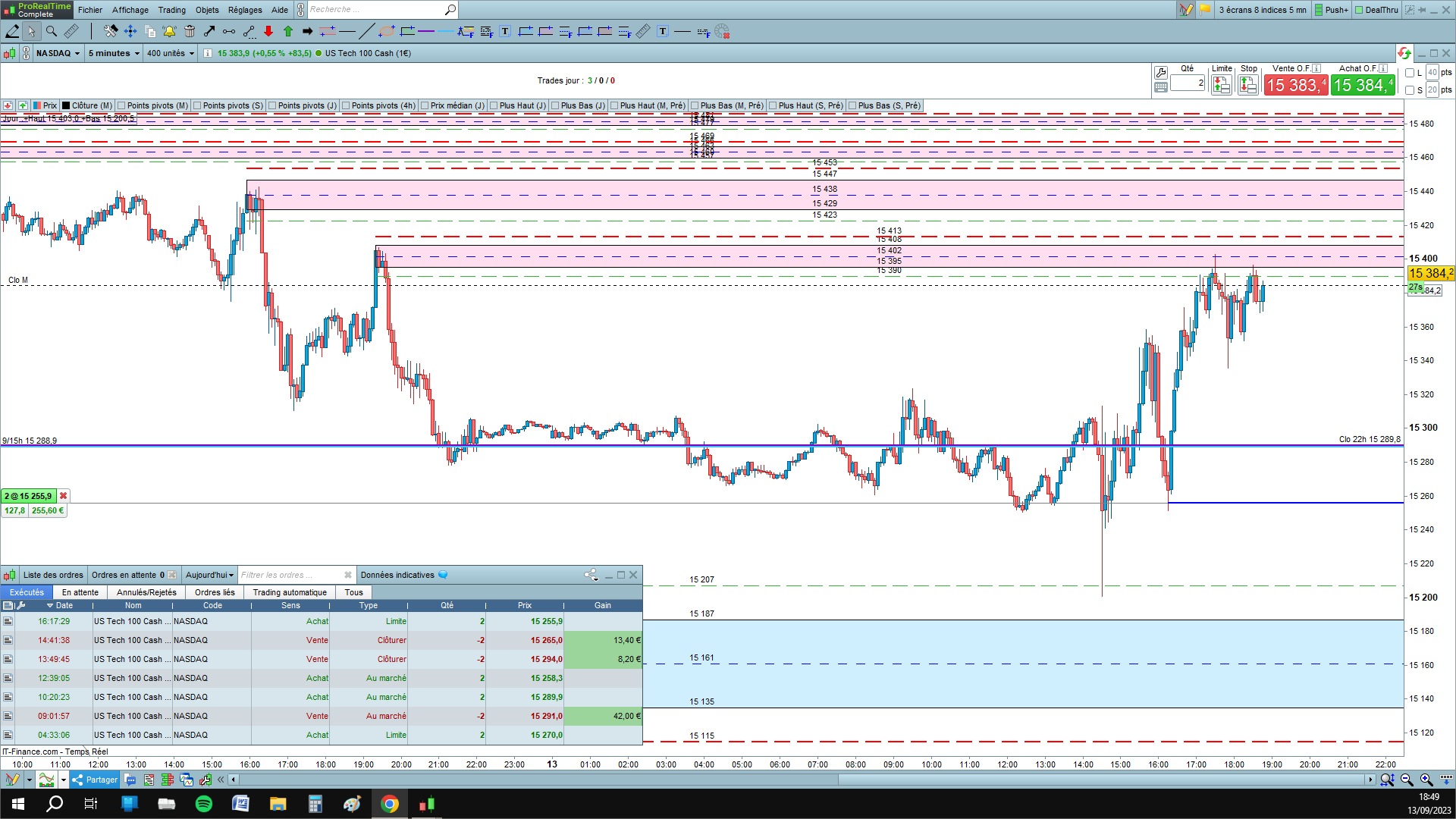
Task: Click the red X cancel order icon
Action: pos(64,496)
